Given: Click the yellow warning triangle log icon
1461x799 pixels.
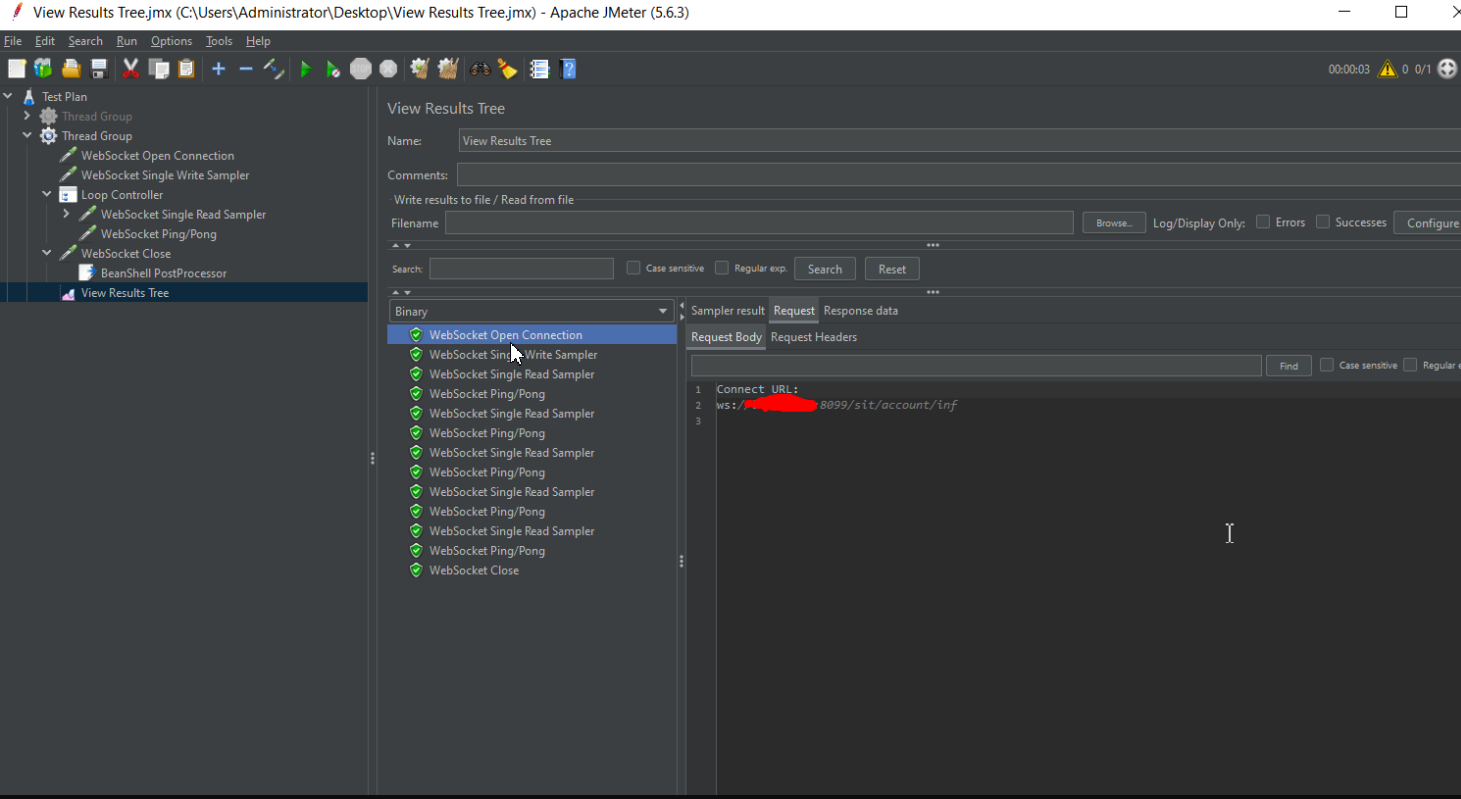Looking at the screenshot, I should pos(1387,69).
